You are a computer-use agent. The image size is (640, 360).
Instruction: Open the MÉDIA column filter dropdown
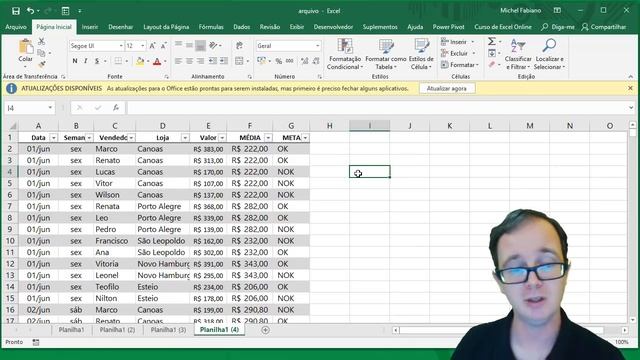point(268,138)
